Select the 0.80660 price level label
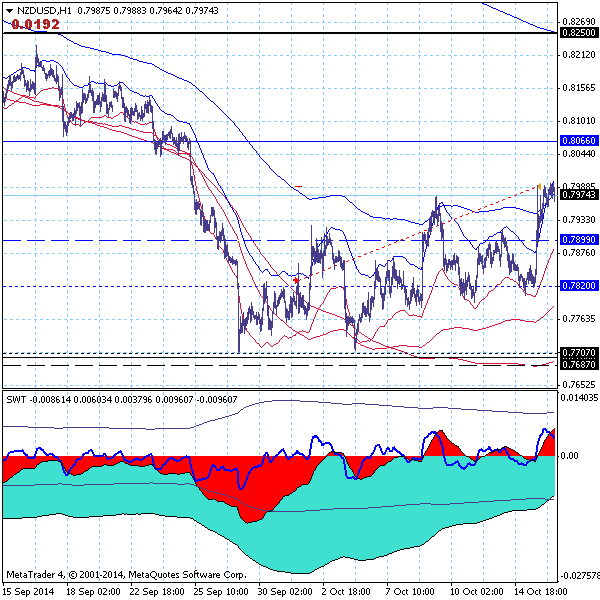This screenshot has height=600, width=600. coord(579,141)
